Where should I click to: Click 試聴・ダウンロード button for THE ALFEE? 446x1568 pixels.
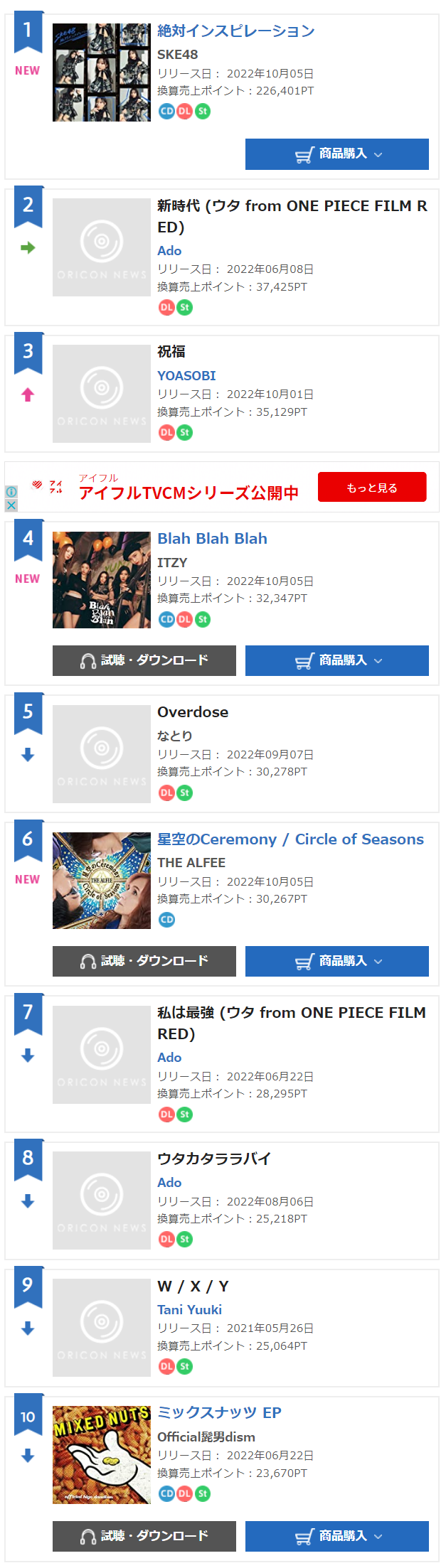[144, 961]
